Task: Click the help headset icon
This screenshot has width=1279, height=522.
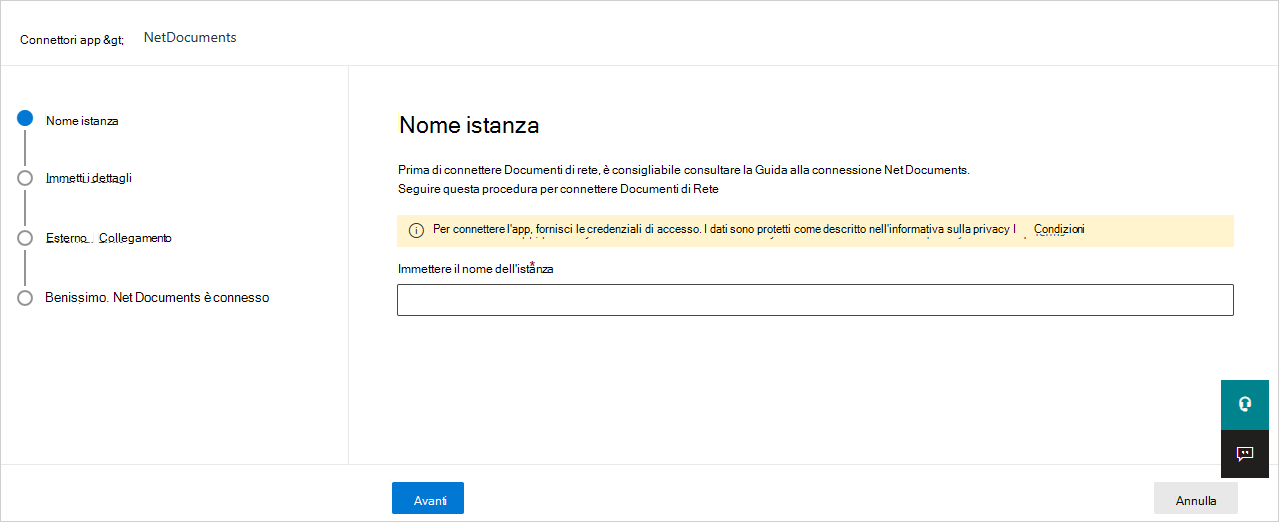Action: [1244, 404]
